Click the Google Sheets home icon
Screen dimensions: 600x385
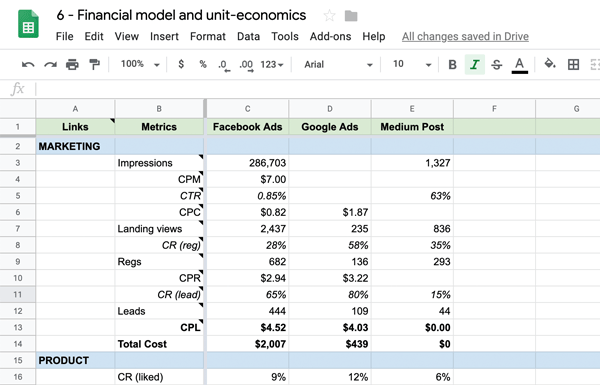28,24
